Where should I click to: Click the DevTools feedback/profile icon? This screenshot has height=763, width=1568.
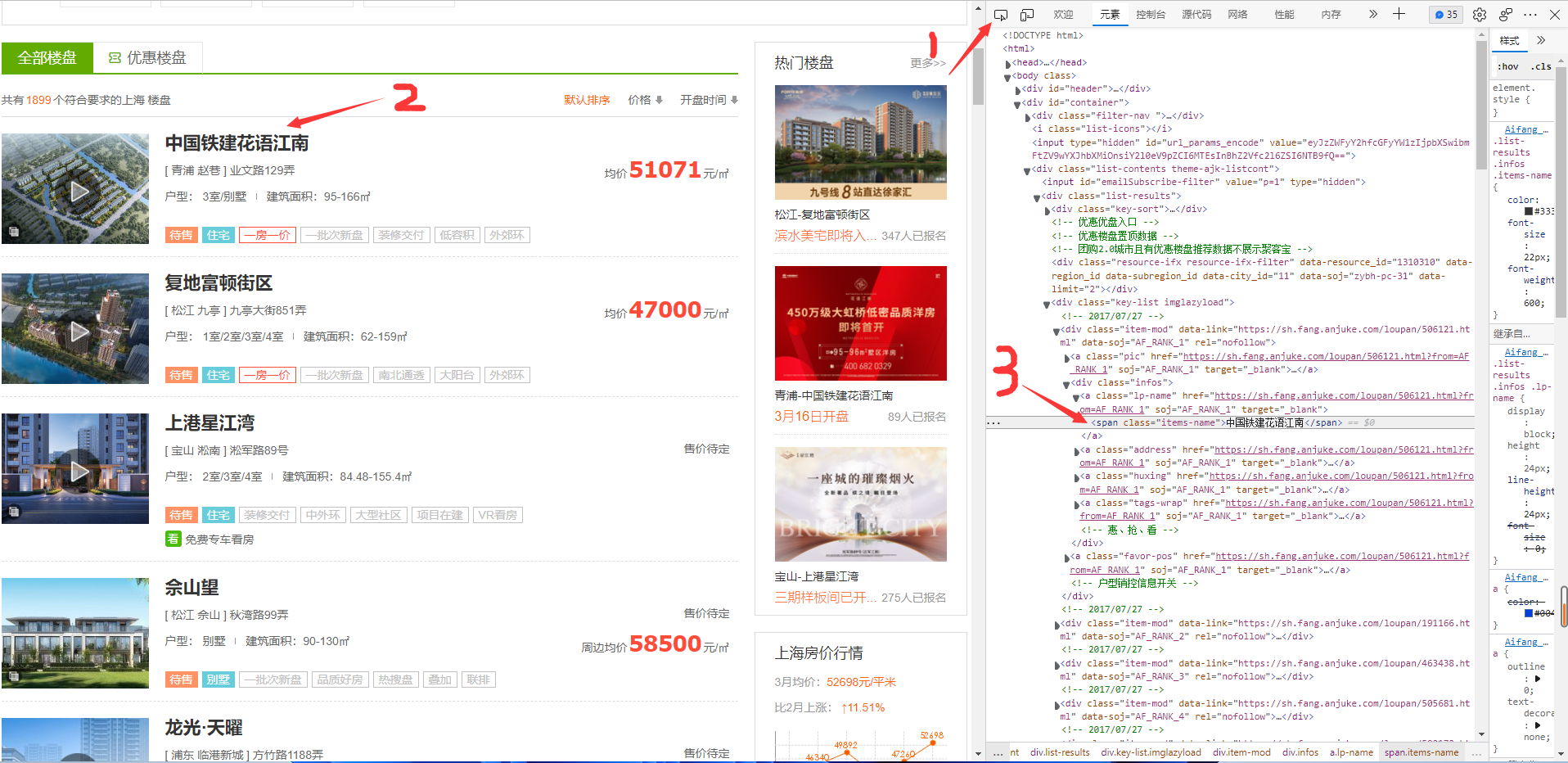tap(1506, 15)
